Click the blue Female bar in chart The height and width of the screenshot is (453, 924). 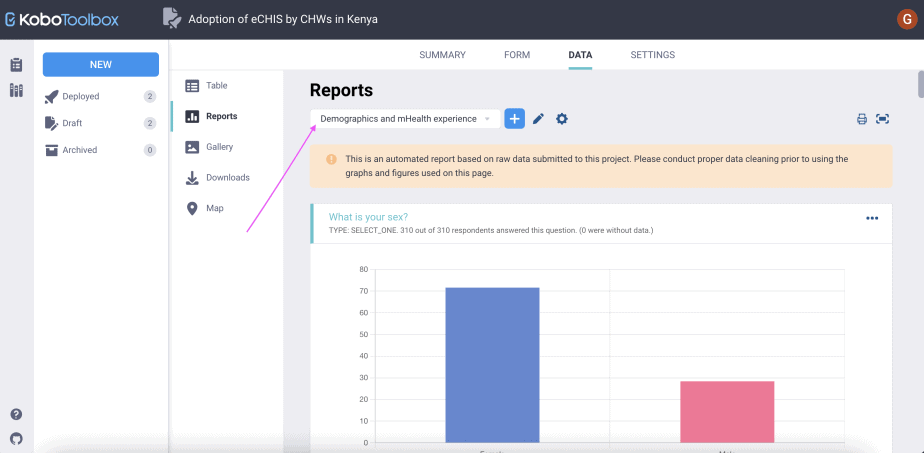point(492,364)
